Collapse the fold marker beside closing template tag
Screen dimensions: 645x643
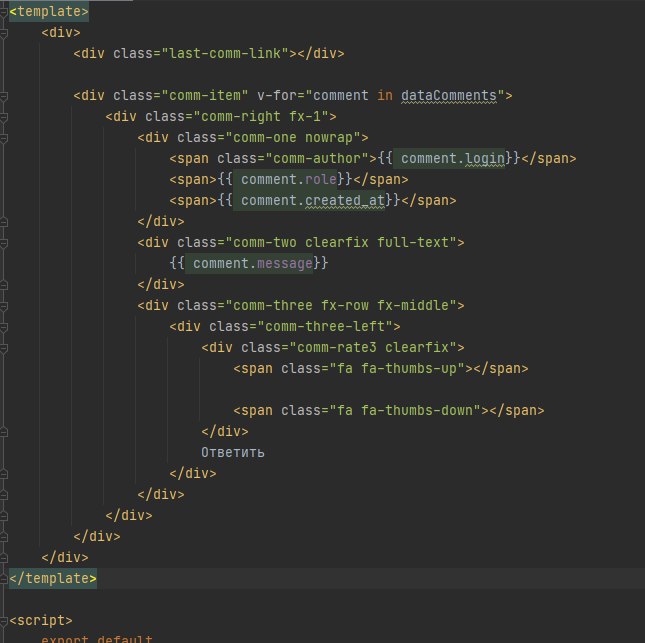[x=4, y=578]
